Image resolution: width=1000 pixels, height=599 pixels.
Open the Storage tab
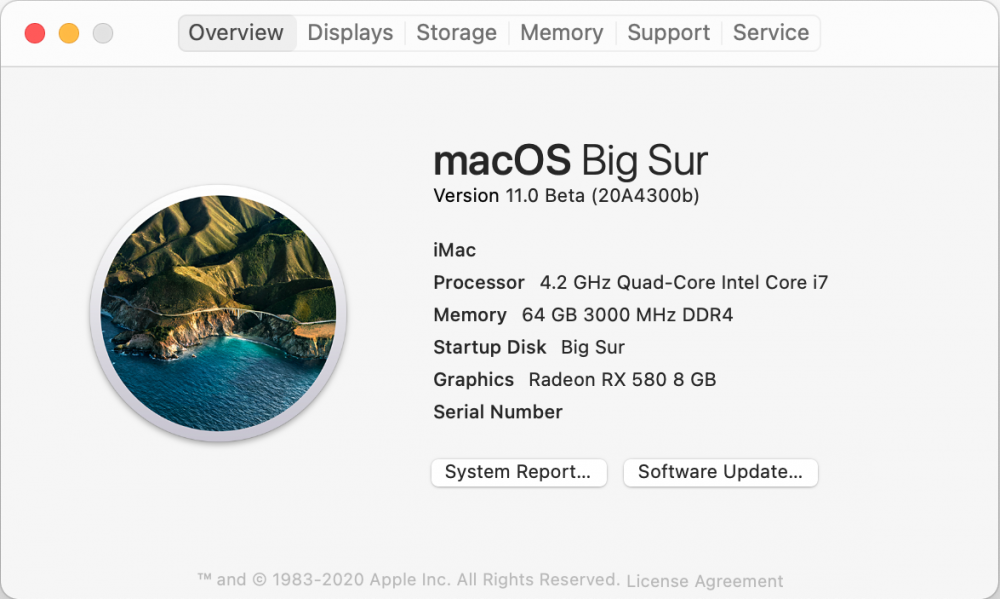pos(456,33)
